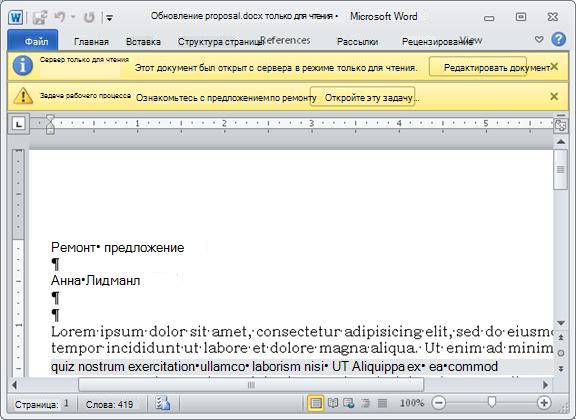Click the Редактировать документ button

click(478, 67)
